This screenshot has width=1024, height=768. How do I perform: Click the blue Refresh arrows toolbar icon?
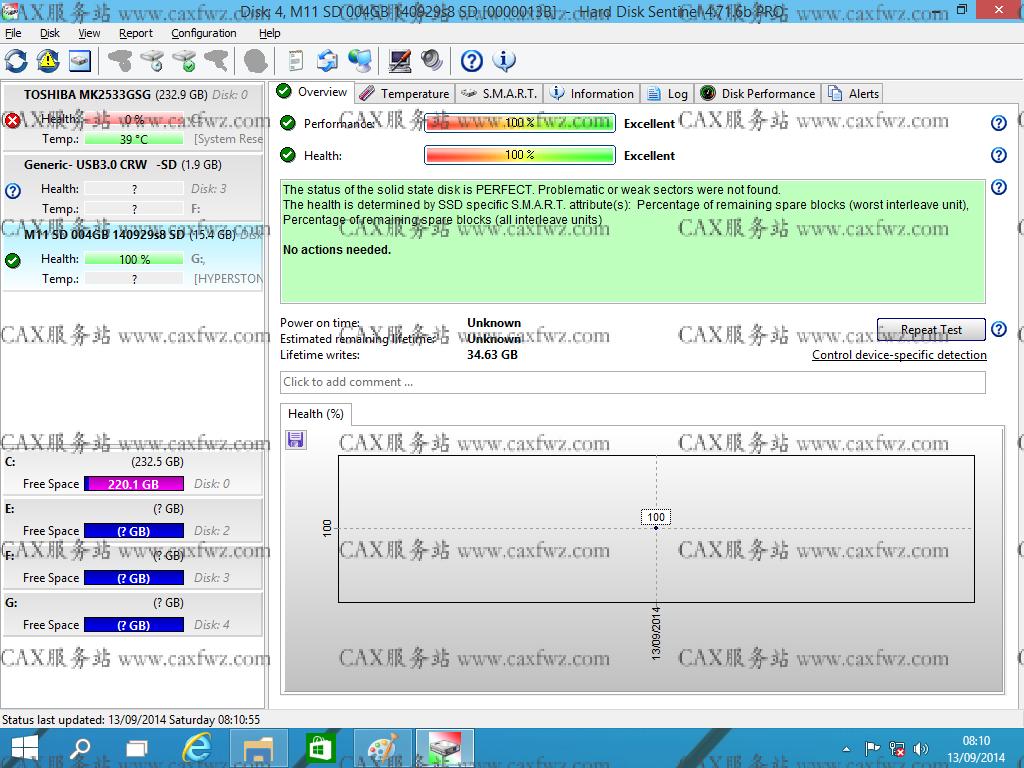pos(17,61)
